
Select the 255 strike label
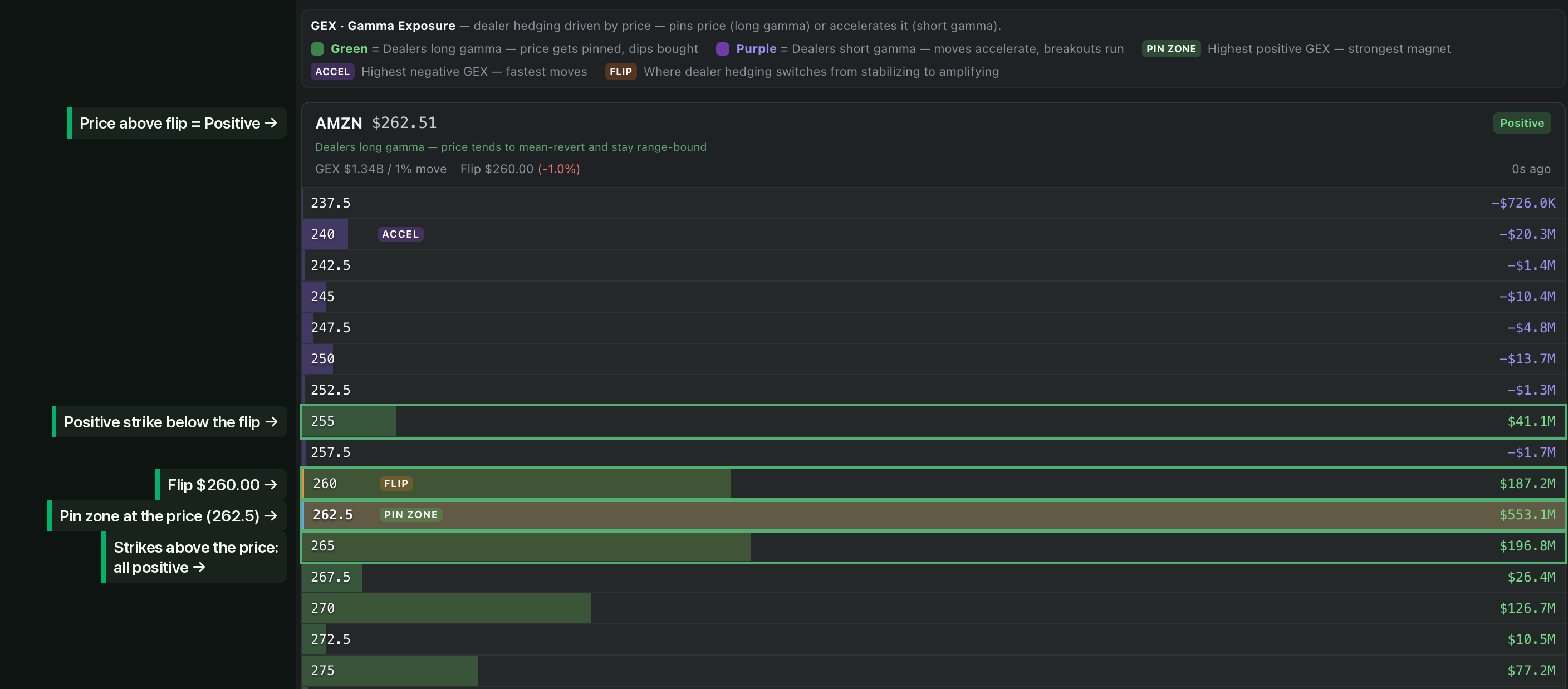[322, 421]
